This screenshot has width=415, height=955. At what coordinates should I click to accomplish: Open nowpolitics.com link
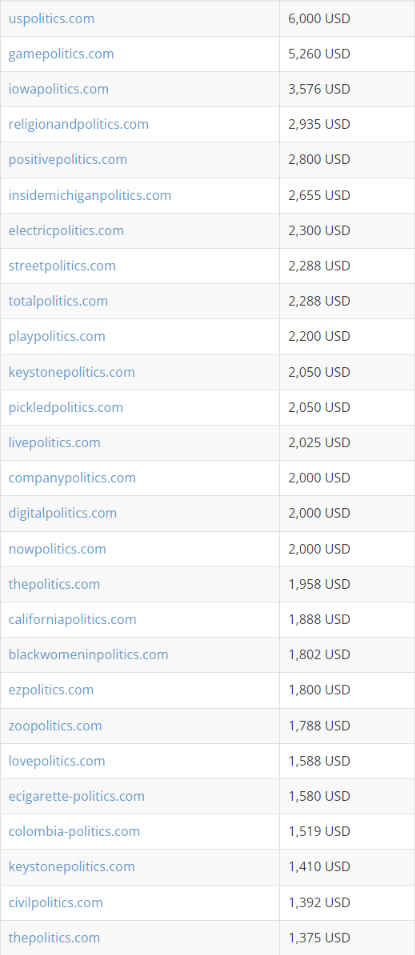[x=57, y=549]
